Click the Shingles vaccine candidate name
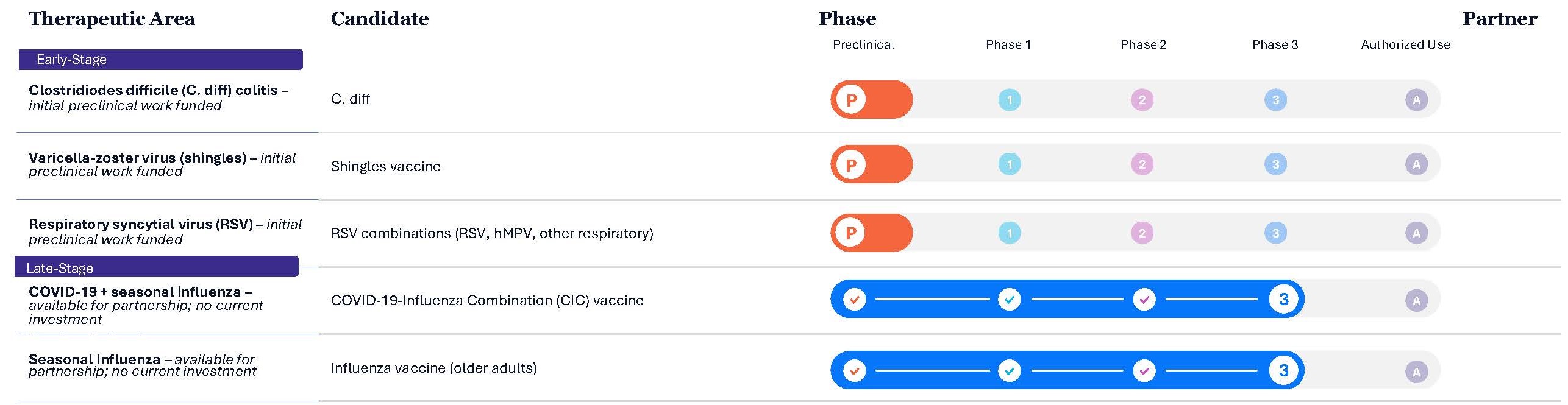Image resolution: width=1568 pixels, height=405 pixels. click(x=385, y=167)
